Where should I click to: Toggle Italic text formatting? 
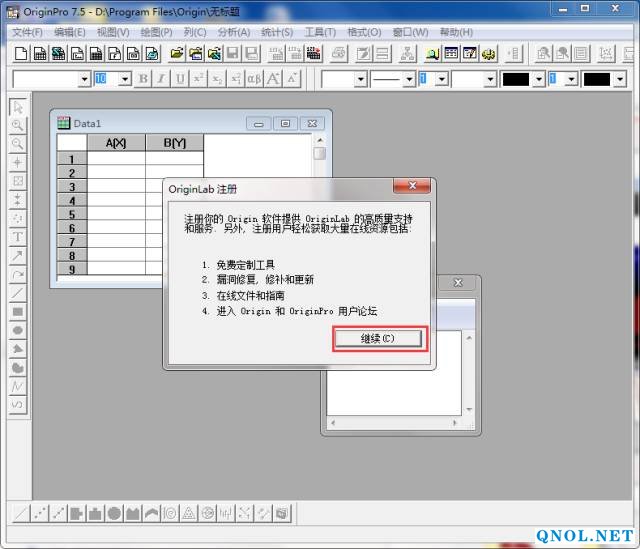pos(161,78)
